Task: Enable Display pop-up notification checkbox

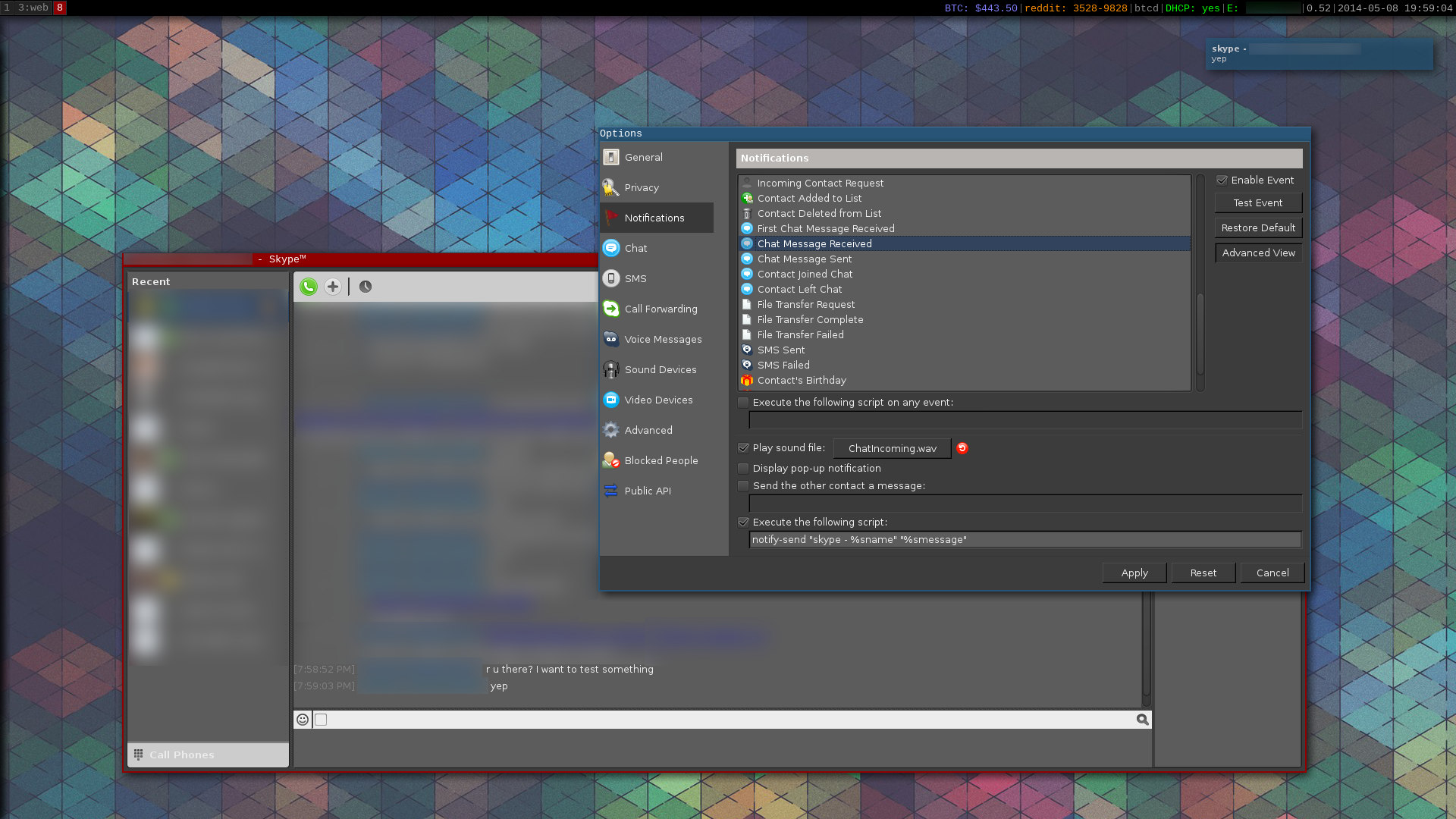Action: pyautogui.click(x=743, y=469)
